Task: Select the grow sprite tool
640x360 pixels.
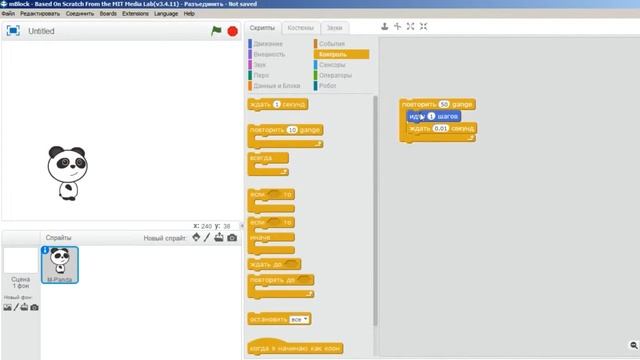Action: tap(410, 27)
